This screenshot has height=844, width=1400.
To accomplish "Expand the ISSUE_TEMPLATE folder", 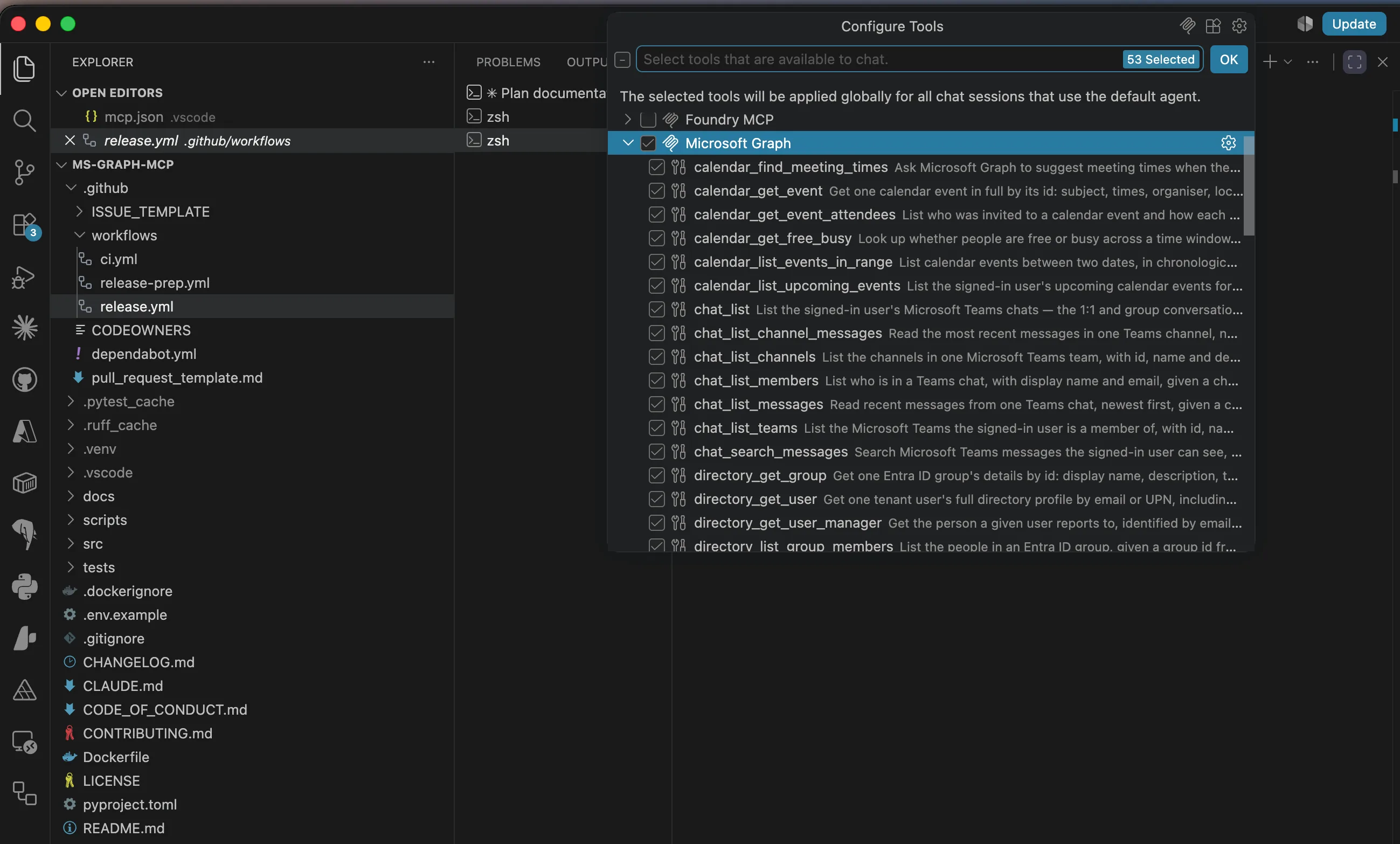I will click(80, 211).
